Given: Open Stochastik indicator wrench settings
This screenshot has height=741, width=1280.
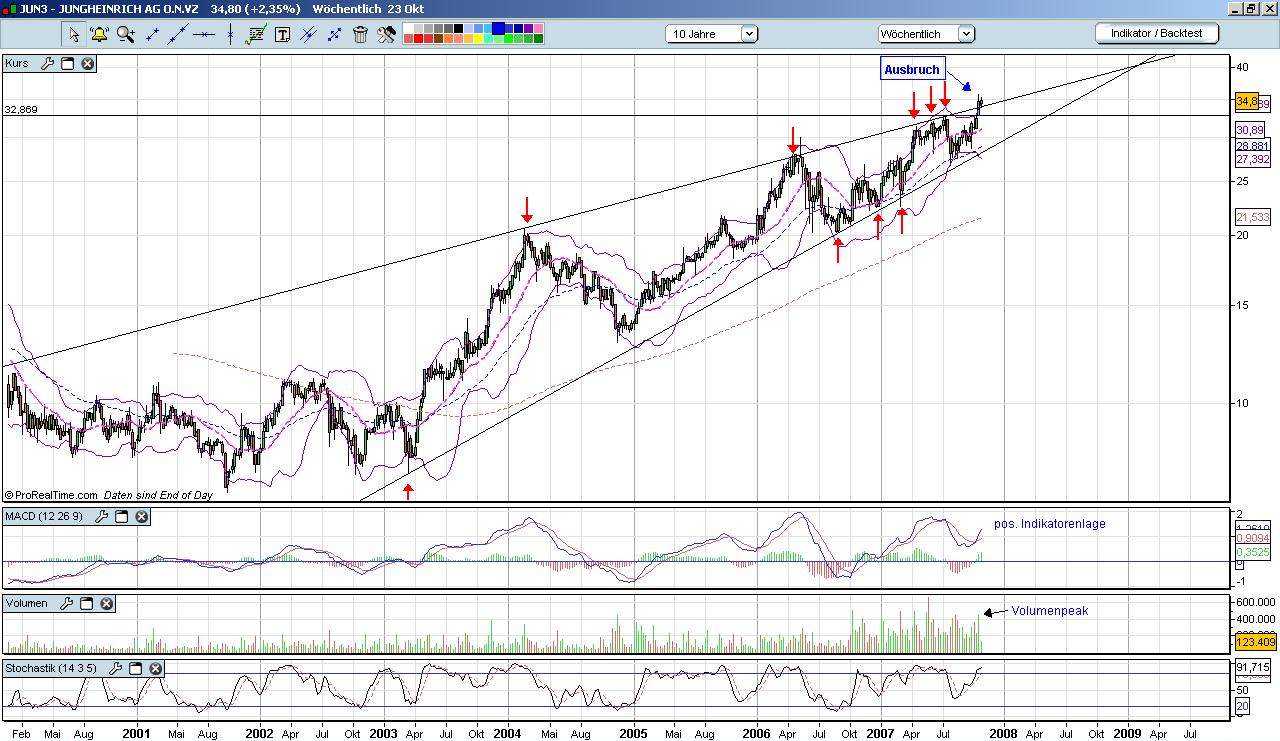Looking at the screenshot, I should pos(117,667).
